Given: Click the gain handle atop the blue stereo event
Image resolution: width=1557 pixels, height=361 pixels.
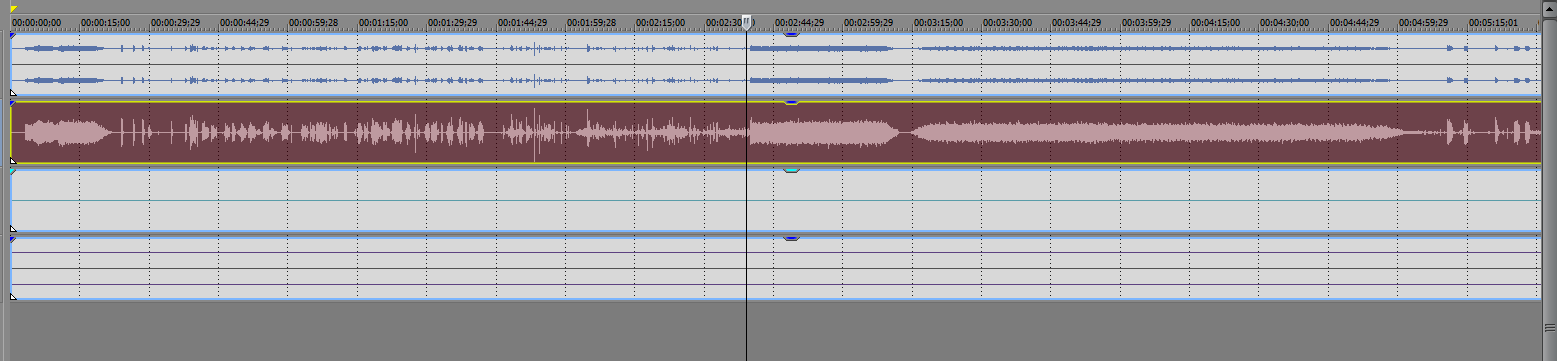Looking at the screenshot, I should point(791,35).
